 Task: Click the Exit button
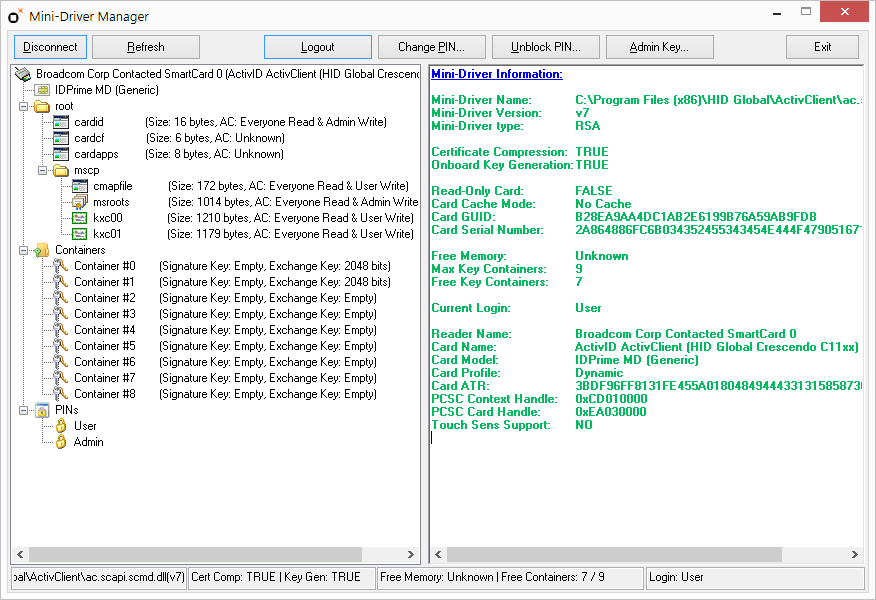[822, 47]
